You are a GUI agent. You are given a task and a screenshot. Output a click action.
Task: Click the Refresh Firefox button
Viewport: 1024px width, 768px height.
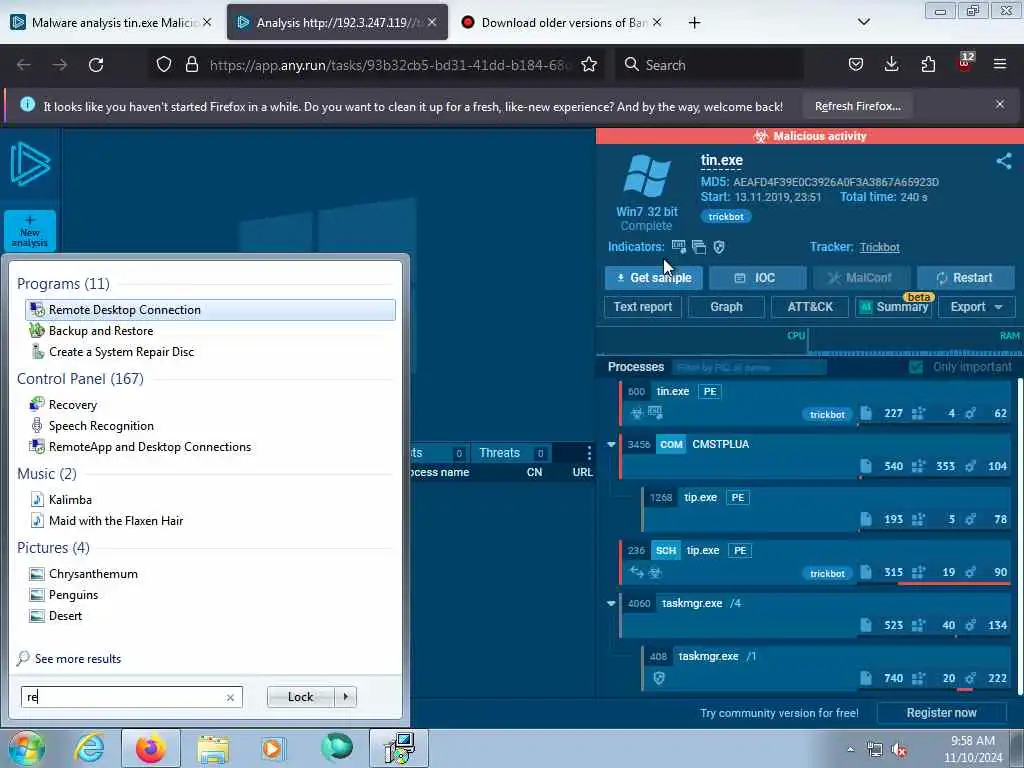pos(857,106)
